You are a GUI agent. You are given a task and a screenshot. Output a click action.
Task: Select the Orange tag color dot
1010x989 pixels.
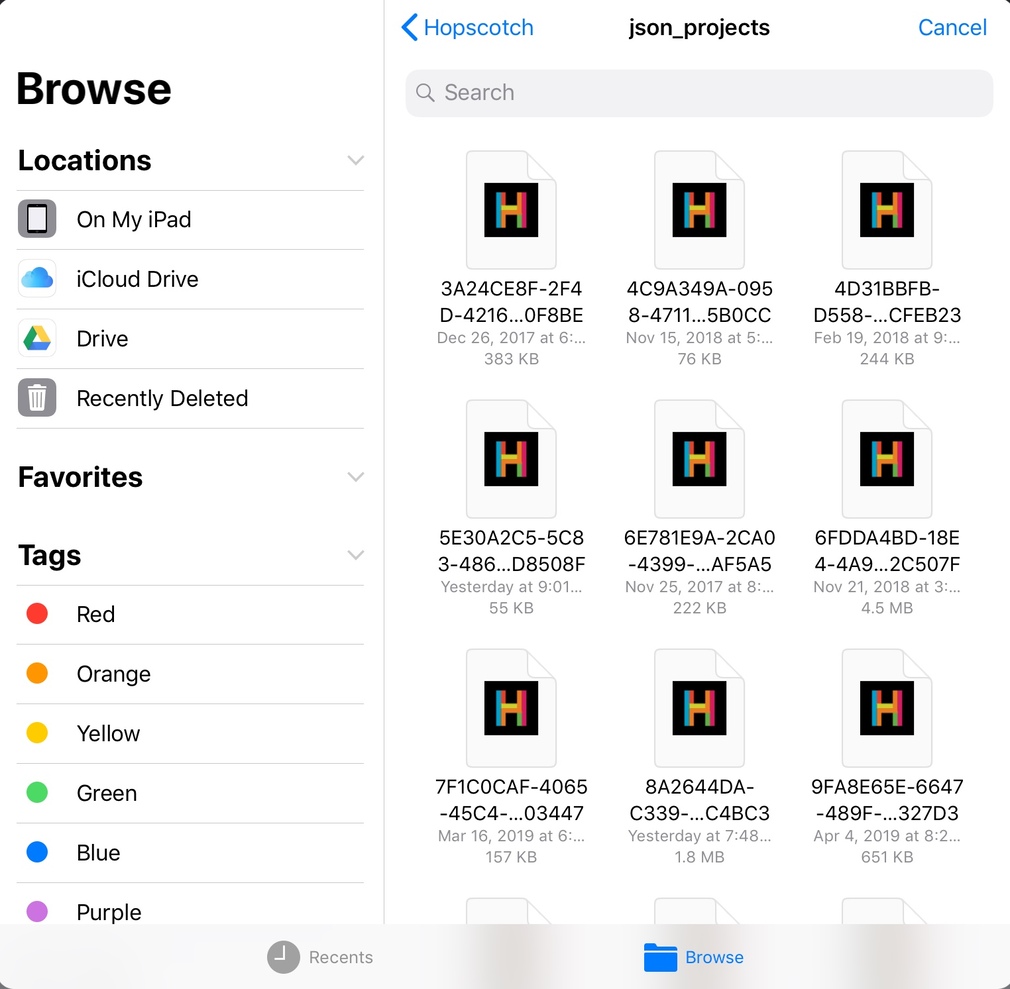(37, 673)
